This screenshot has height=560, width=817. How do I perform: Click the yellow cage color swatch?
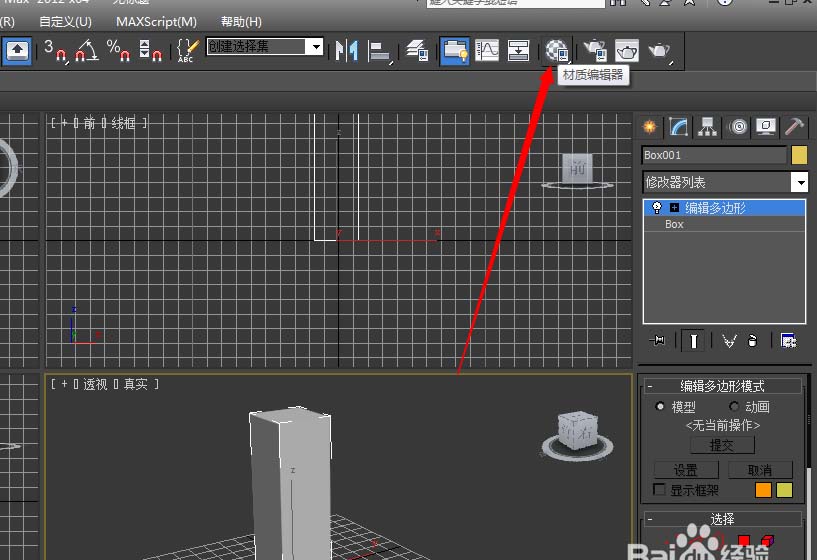pyautogui.click(x=784, y=490)
